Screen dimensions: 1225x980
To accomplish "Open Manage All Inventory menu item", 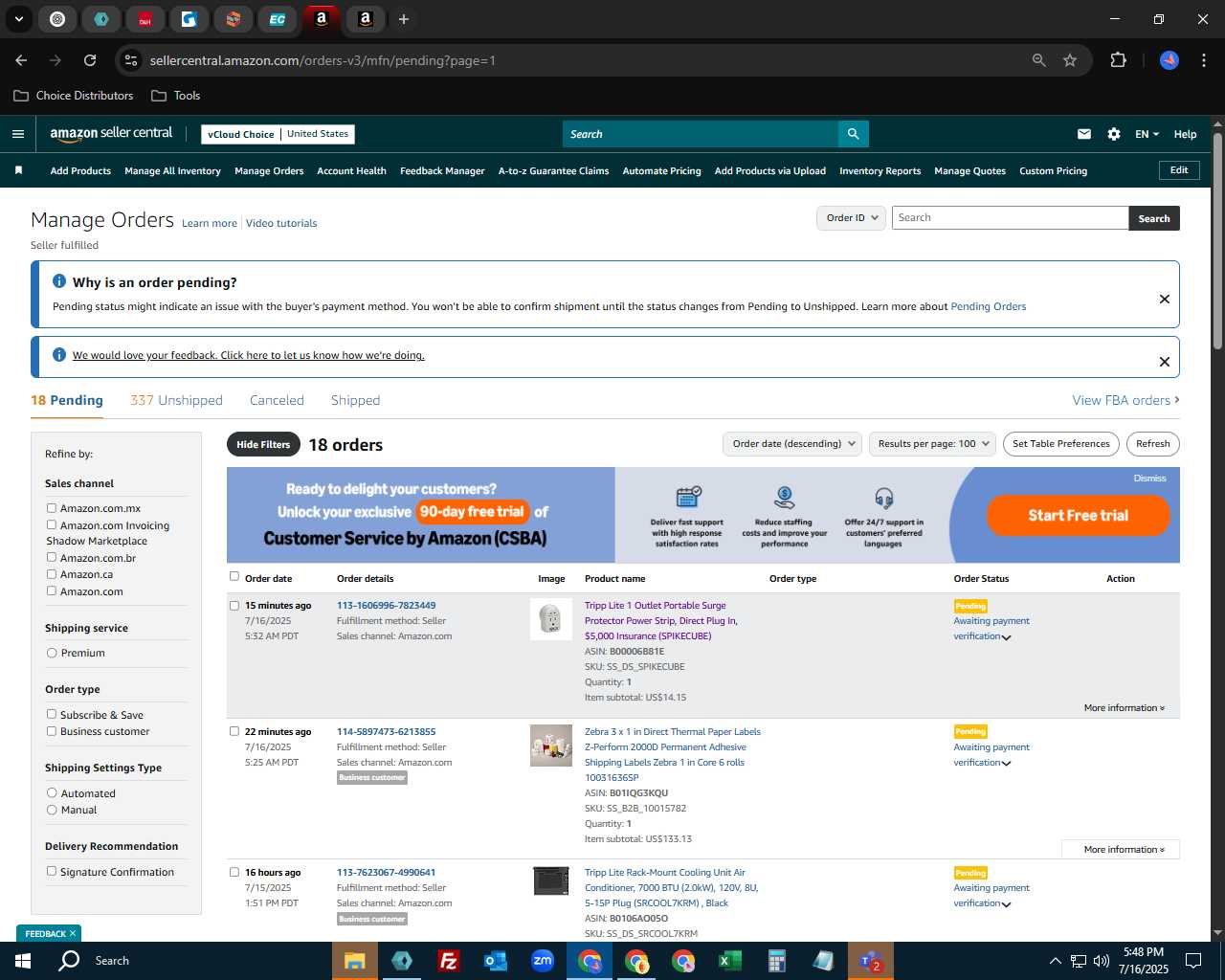I will coord(172,171).
